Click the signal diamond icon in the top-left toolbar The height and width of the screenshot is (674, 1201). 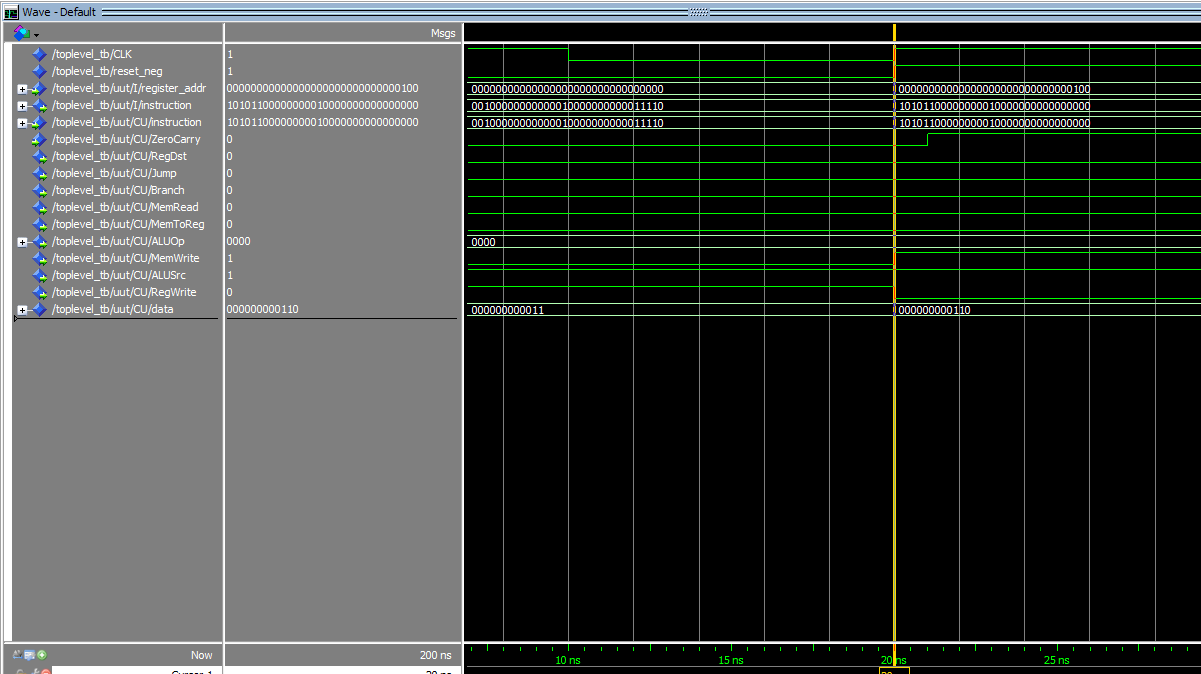19,32
